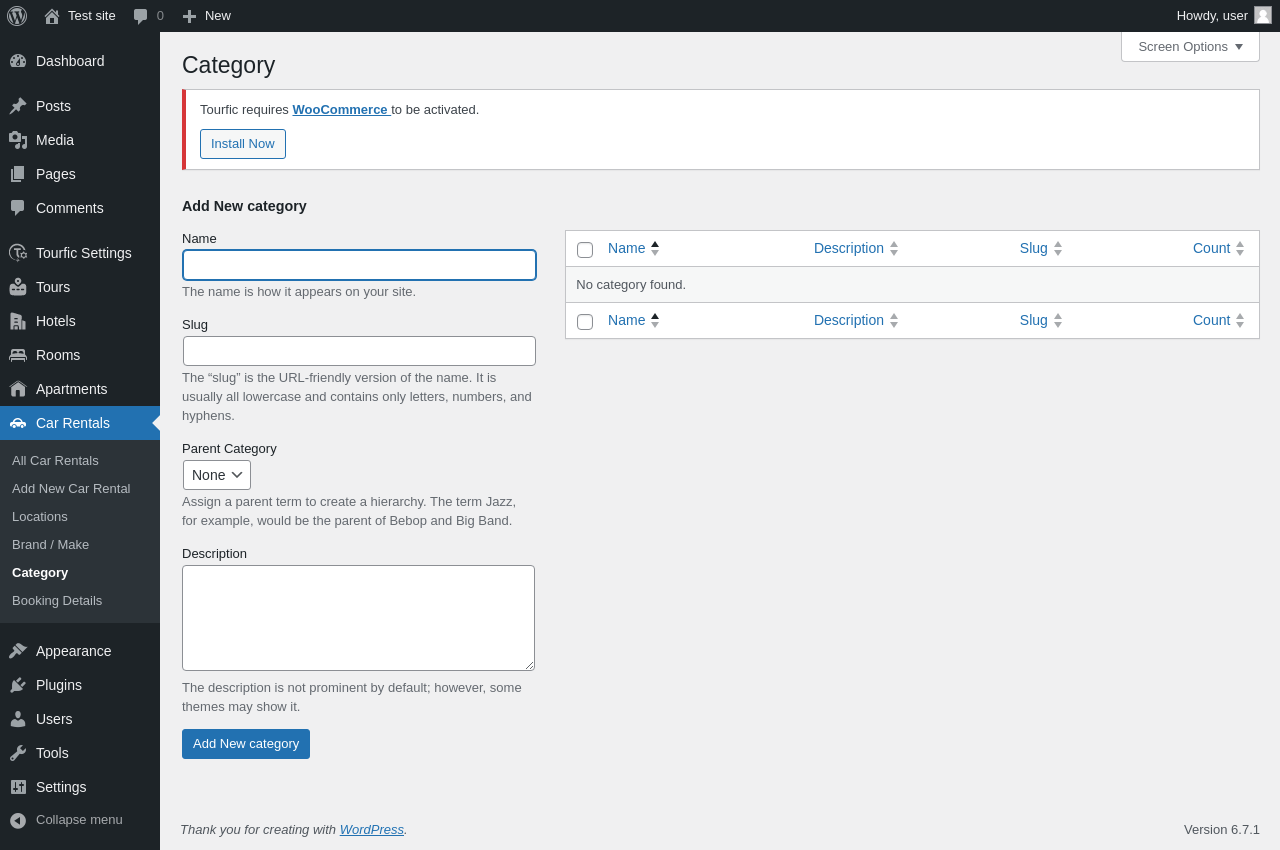Check the select-all box in table footer
The width and height of the screenshot is (1280, 850).
click(x=585, y=322)
